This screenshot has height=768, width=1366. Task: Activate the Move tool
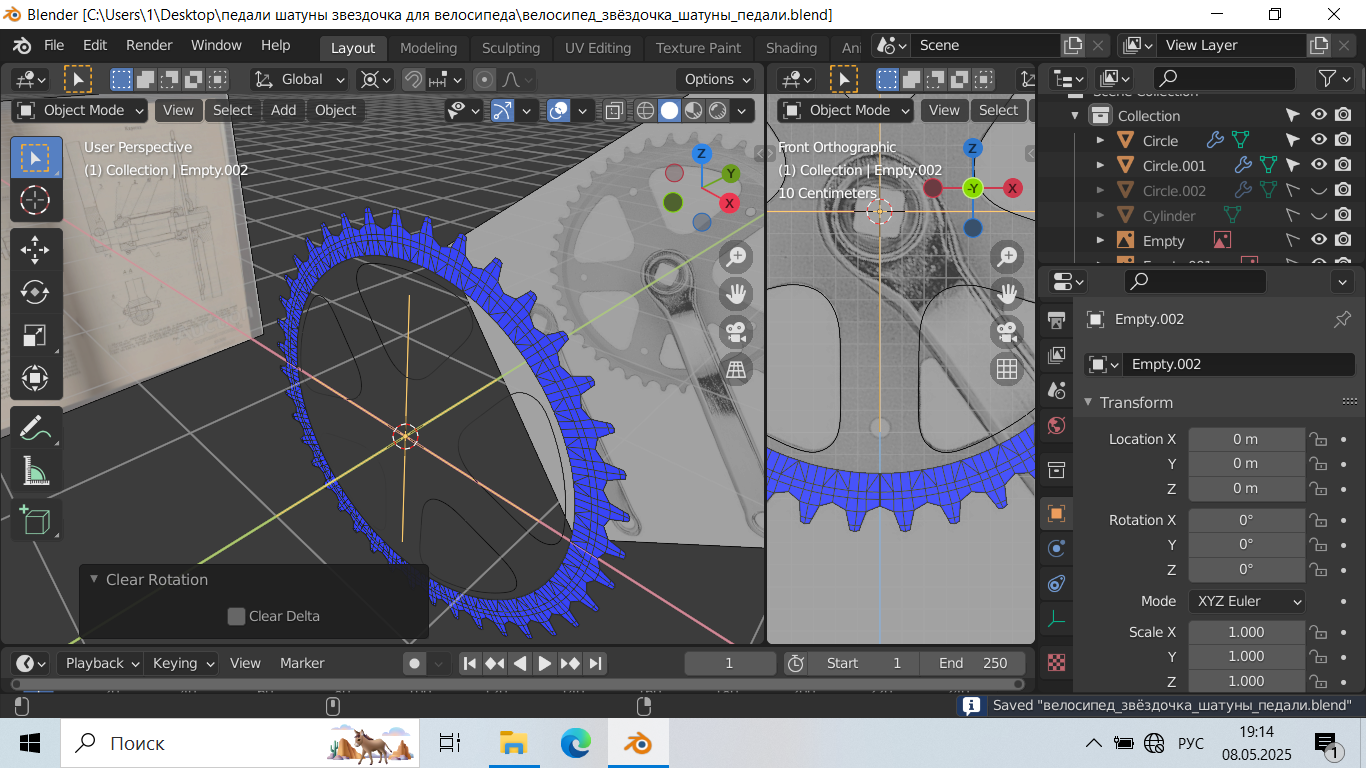tap(36, 249)
